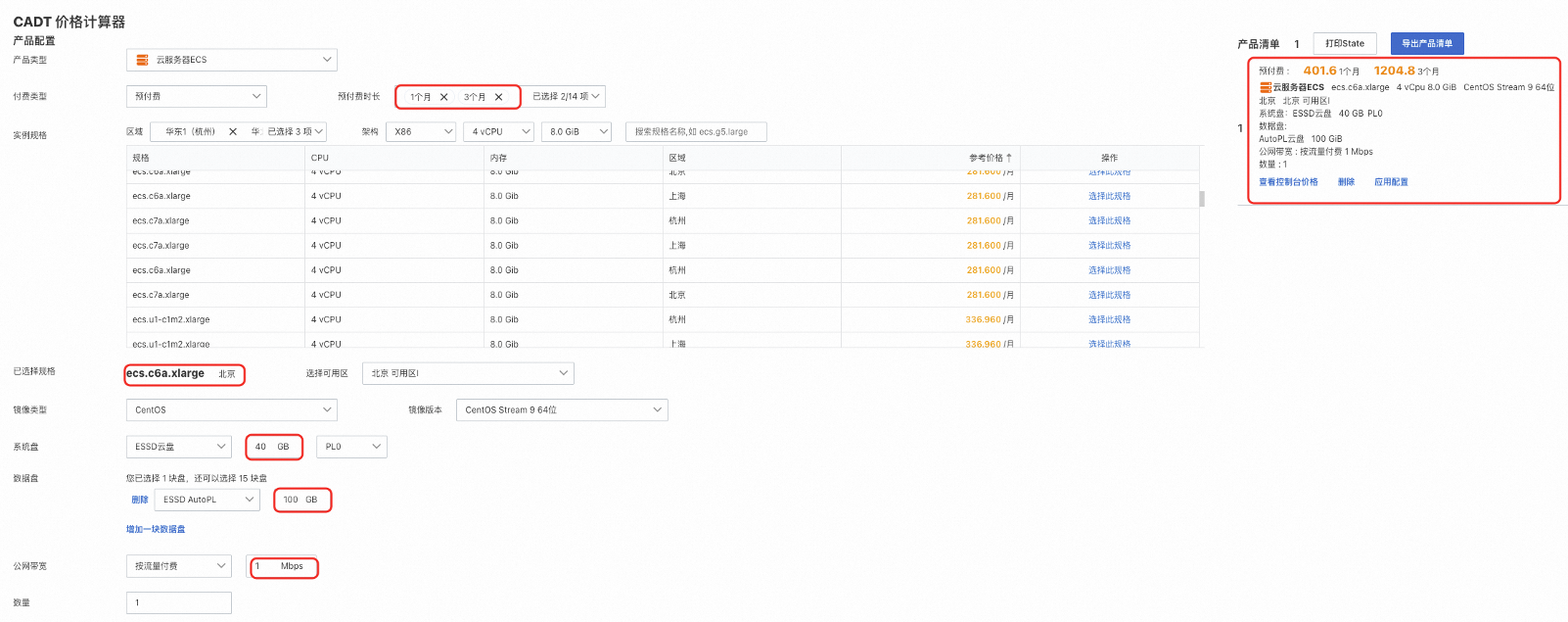Open the 按流量付费 bandwidth dropdown
Image resolution: width=1568 pixels, height=622 pixels.
point(179,566)
